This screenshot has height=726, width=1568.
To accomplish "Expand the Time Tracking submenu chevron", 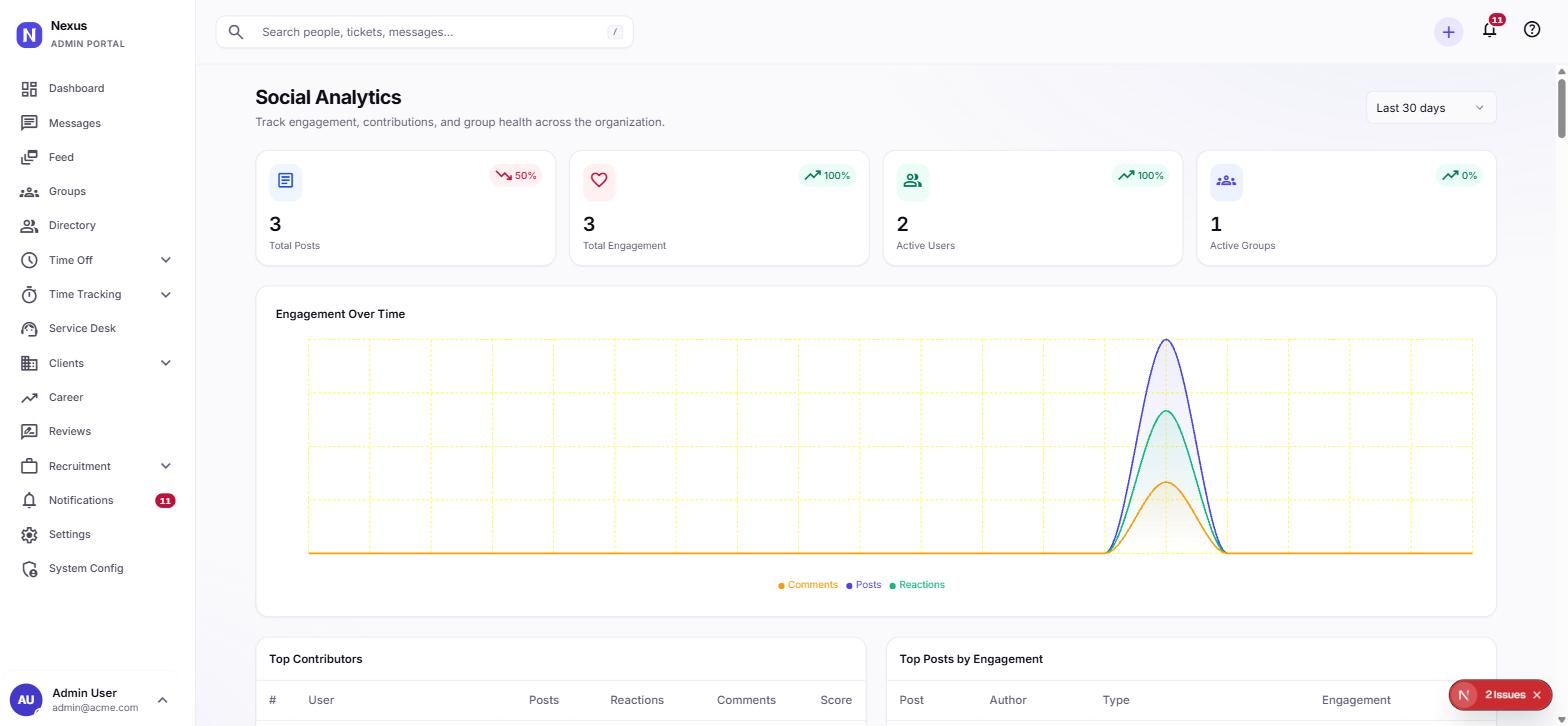I will click(x=166, y=295).
